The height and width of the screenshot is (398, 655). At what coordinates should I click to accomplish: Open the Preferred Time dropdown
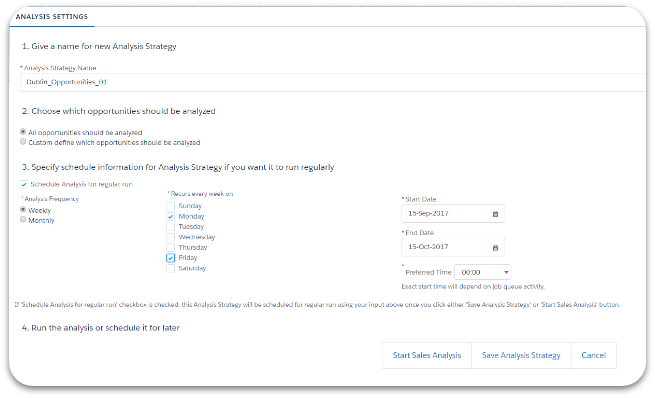click(x=482, y=272)
